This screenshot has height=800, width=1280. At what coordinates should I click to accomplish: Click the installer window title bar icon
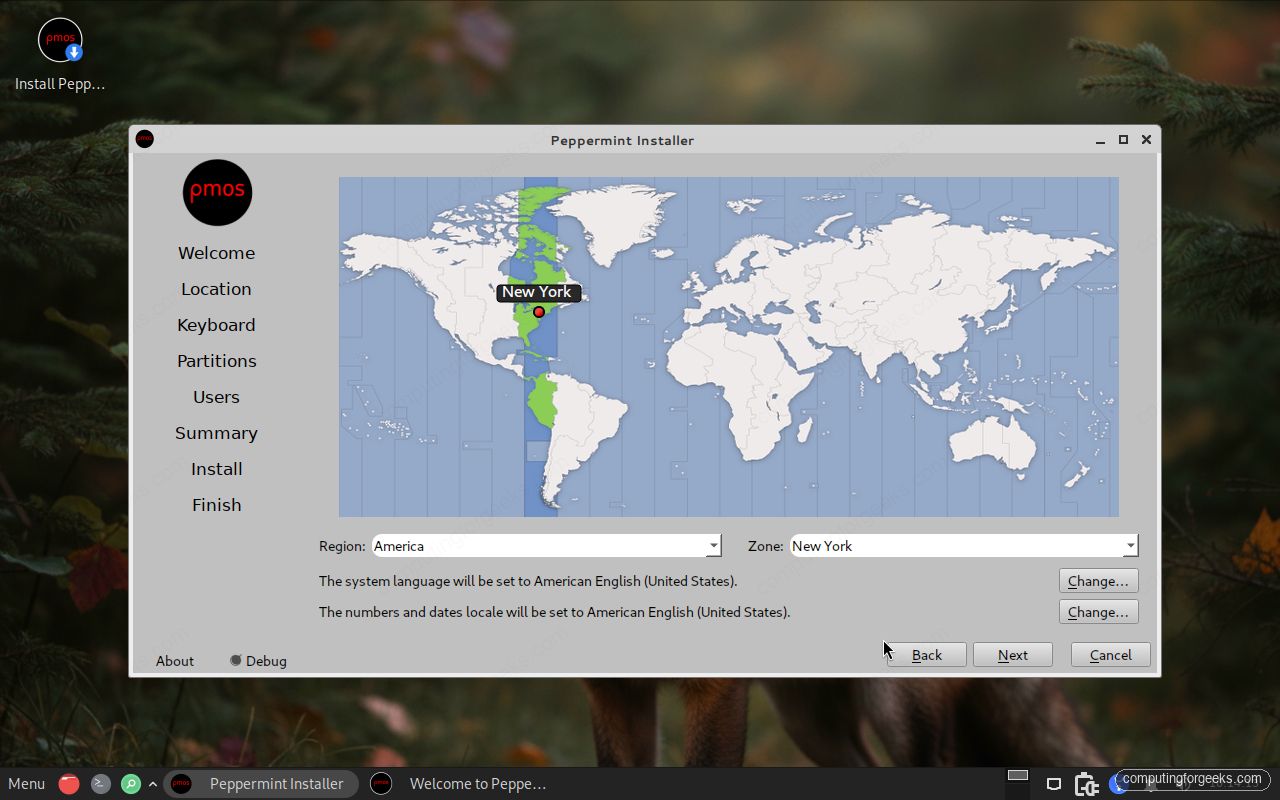(145, 139)
